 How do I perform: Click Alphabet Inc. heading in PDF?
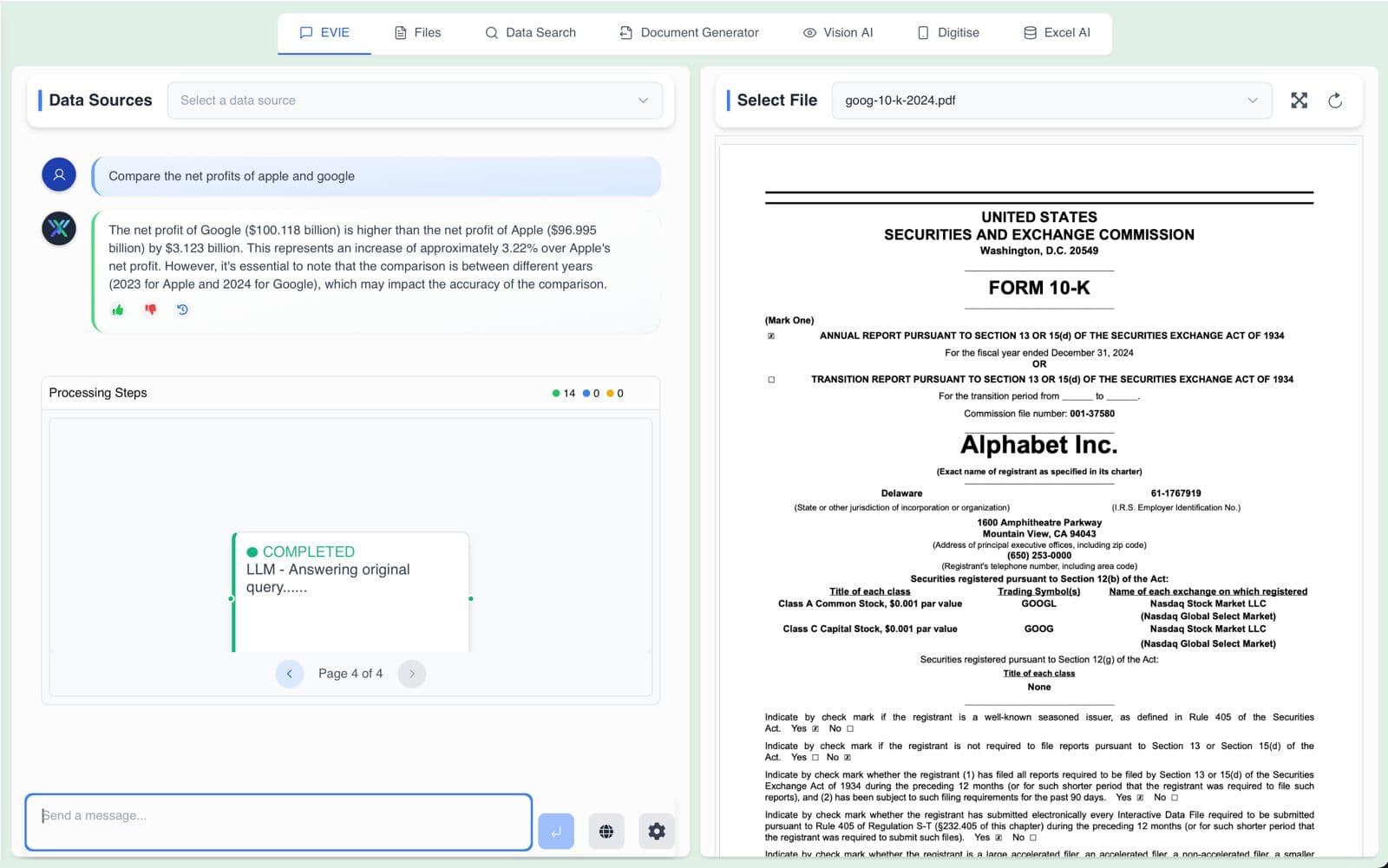1039,445
